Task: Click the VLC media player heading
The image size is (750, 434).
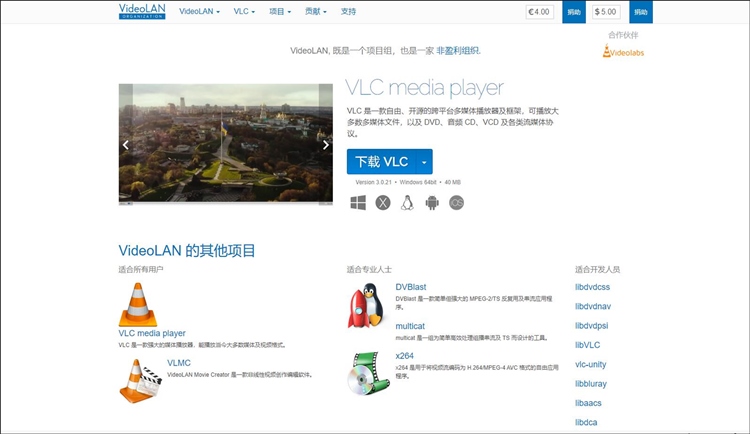Action: tap(424, 88)
